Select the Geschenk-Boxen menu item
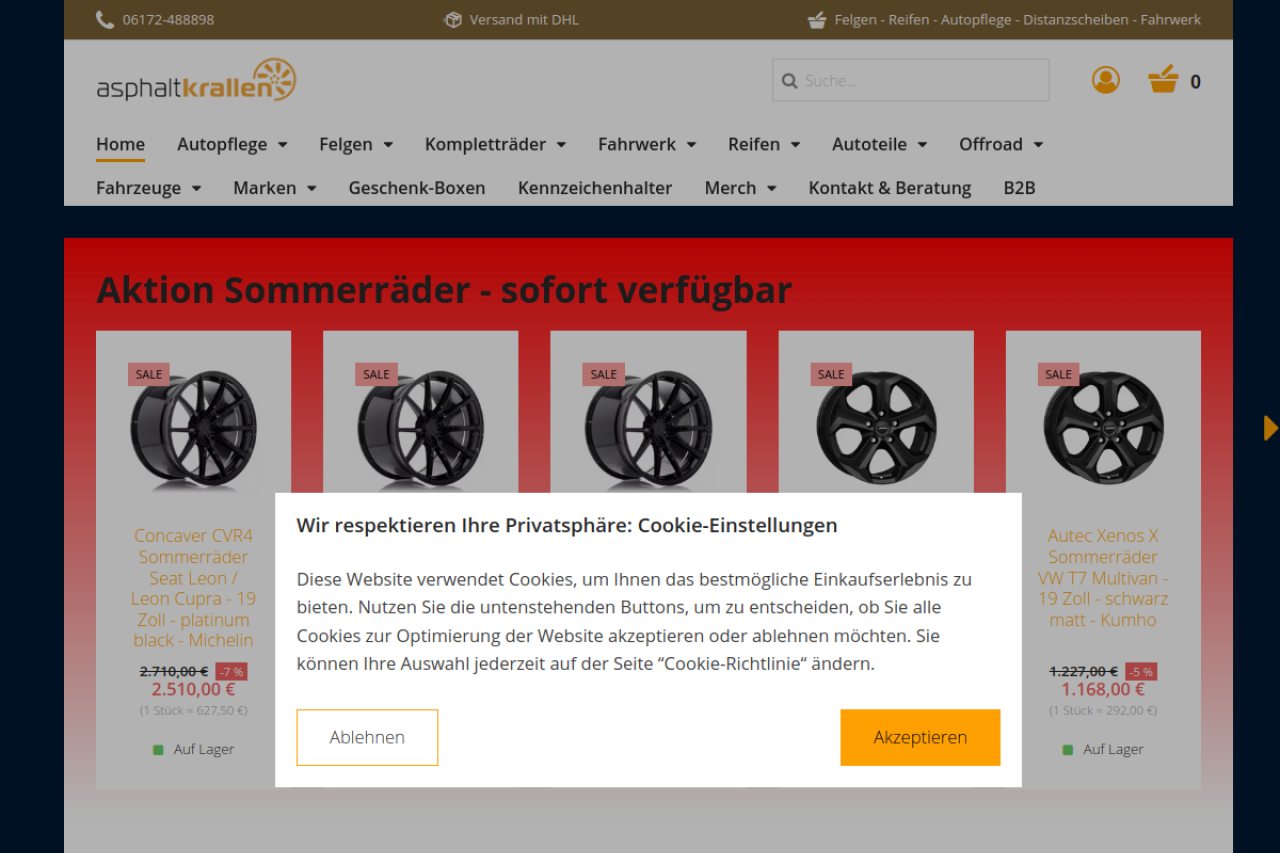The height and width of the screenshot is (853, 1280). tap(417, 188)
